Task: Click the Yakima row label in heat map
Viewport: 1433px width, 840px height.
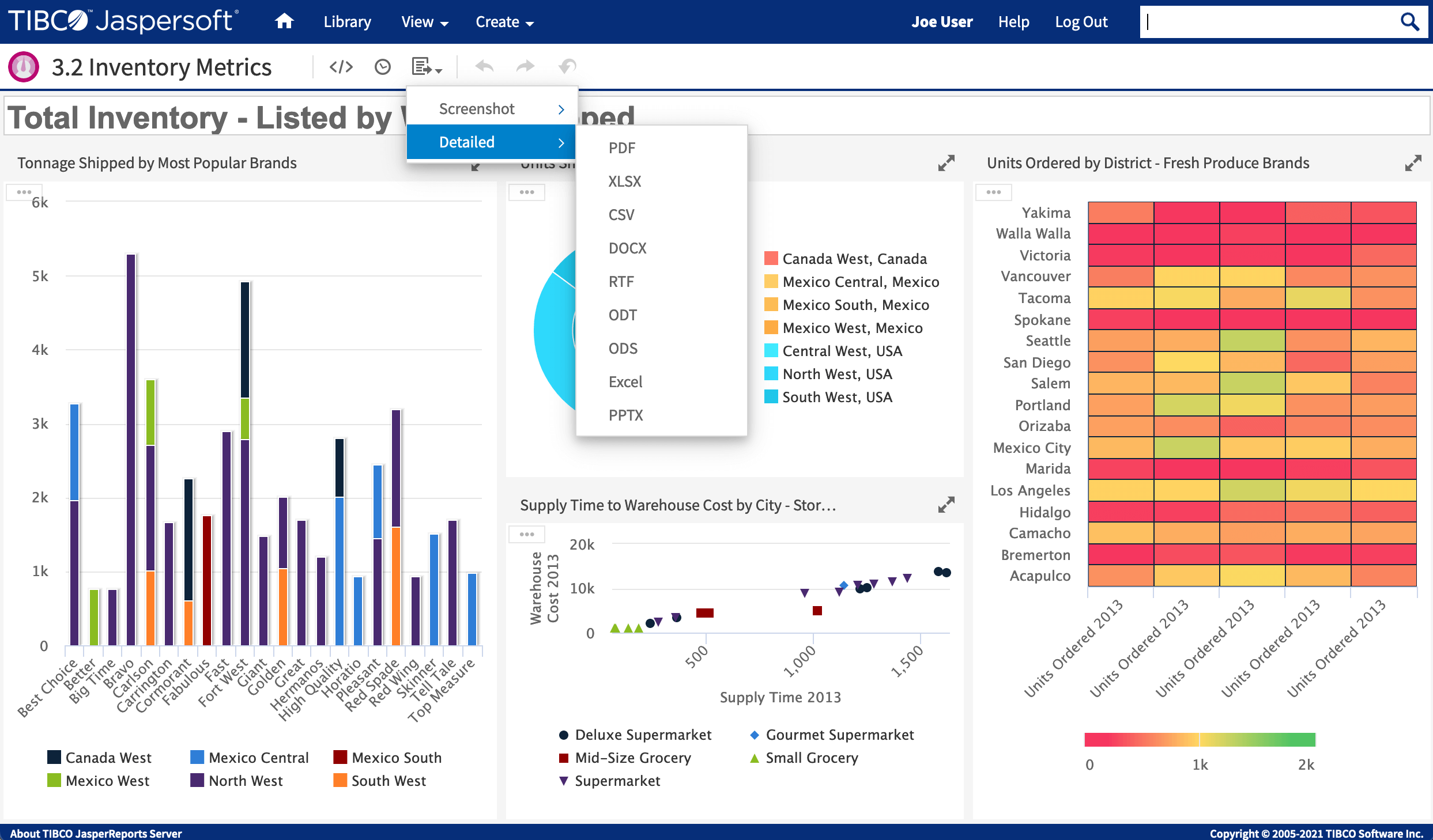Action: coord(1046,213)
